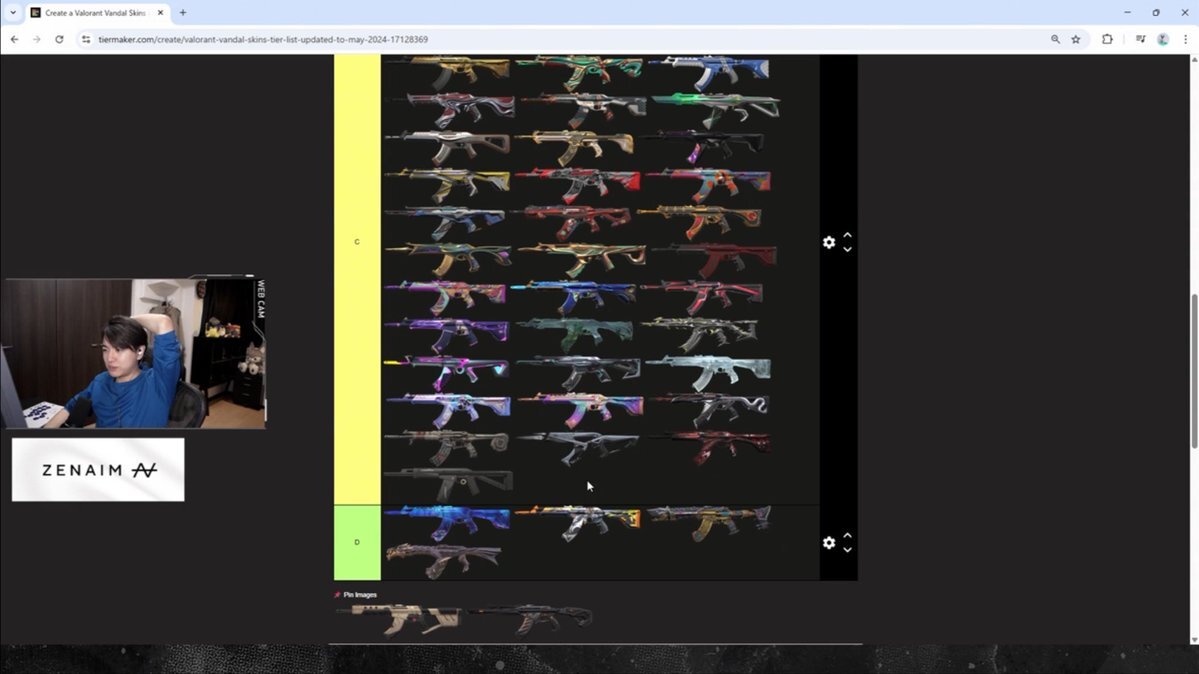Screen dimensions: 1199x674
Task: Open the Chrome profile avatar
Action: (x=1163, y=39)
